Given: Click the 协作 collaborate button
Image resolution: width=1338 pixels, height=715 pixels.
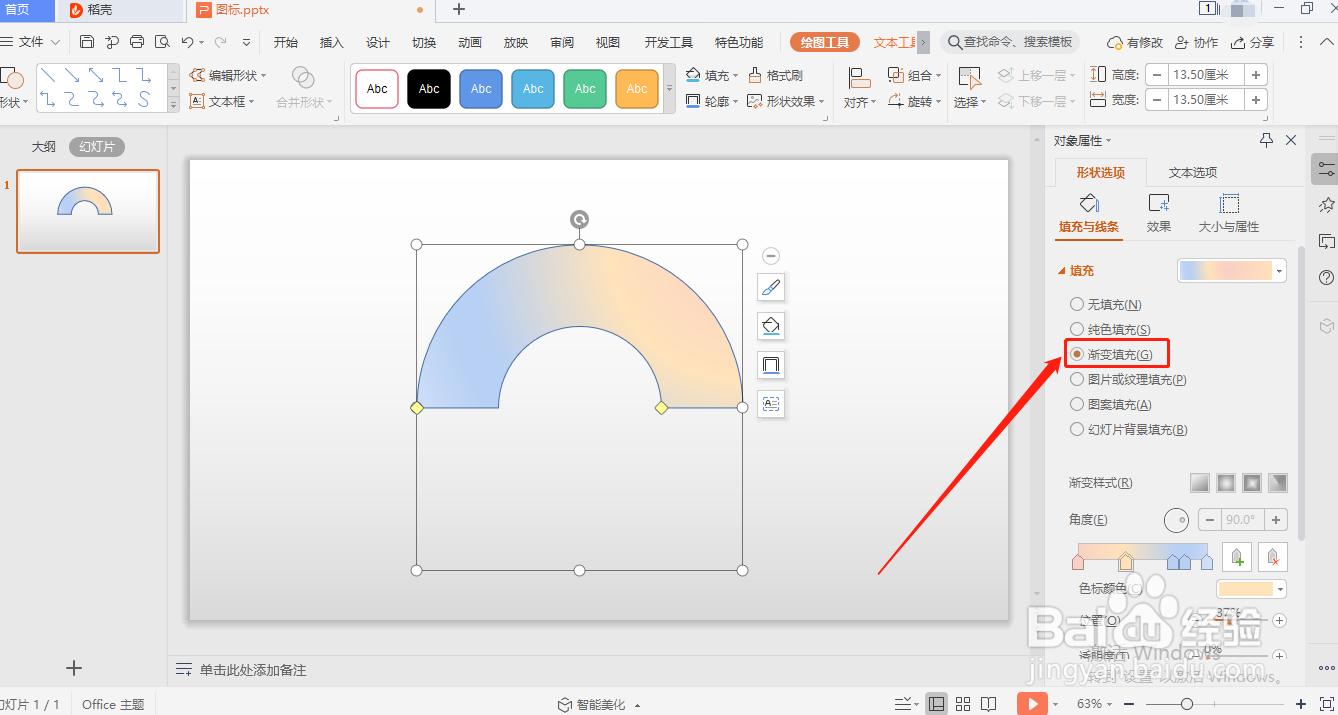Looking at the screenshot, I should pyautogui.click(x=1197, y=42).
